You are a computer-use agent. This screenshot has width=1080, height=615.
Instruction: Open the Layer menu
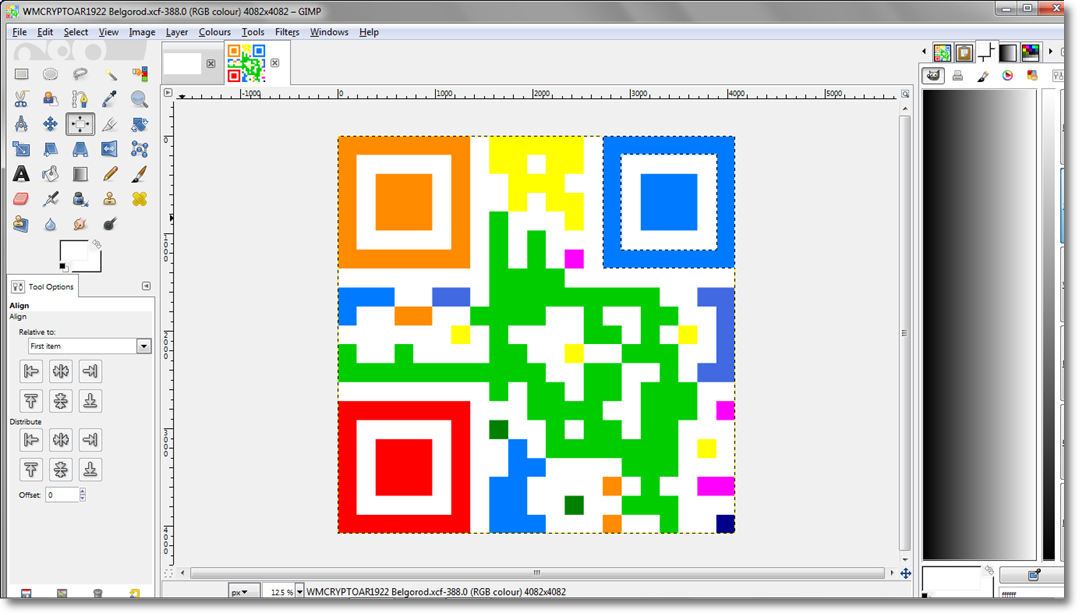[177, 32]
